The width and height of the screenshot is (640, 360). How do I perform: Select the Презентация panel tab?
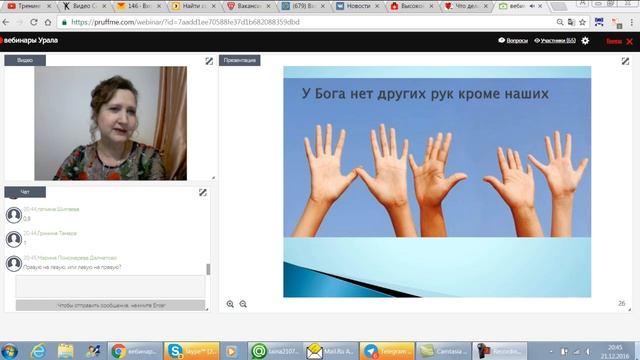(240, 60)
